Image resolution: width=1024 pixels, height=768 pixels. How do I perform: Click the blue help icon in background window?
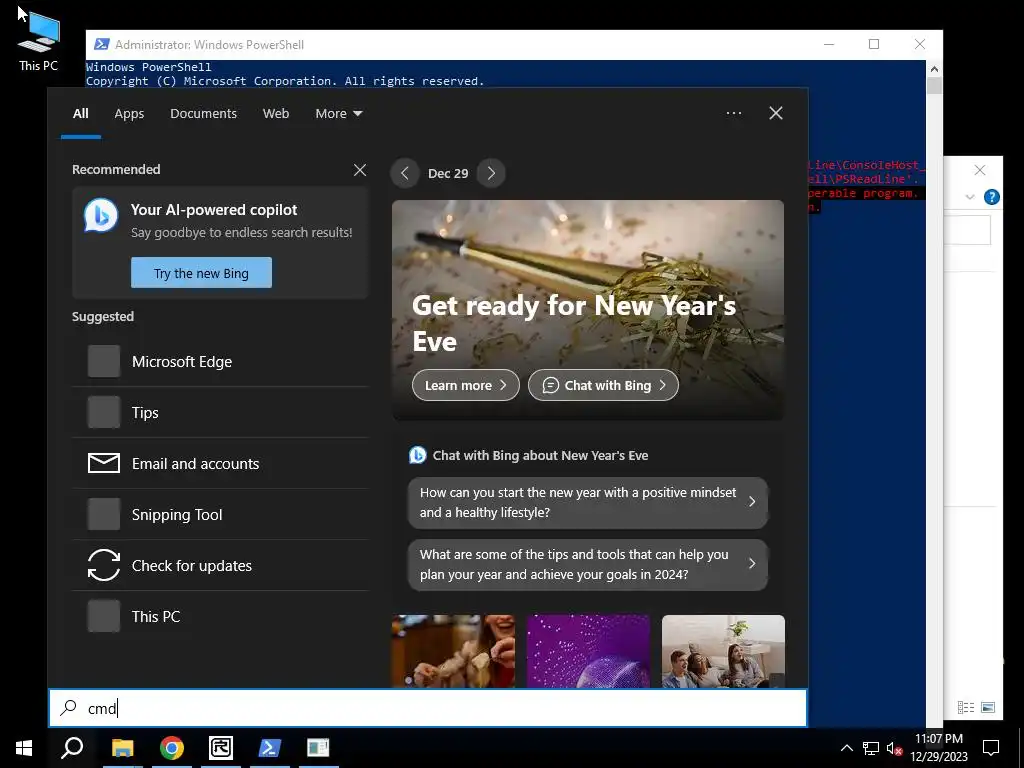[991, 197]
